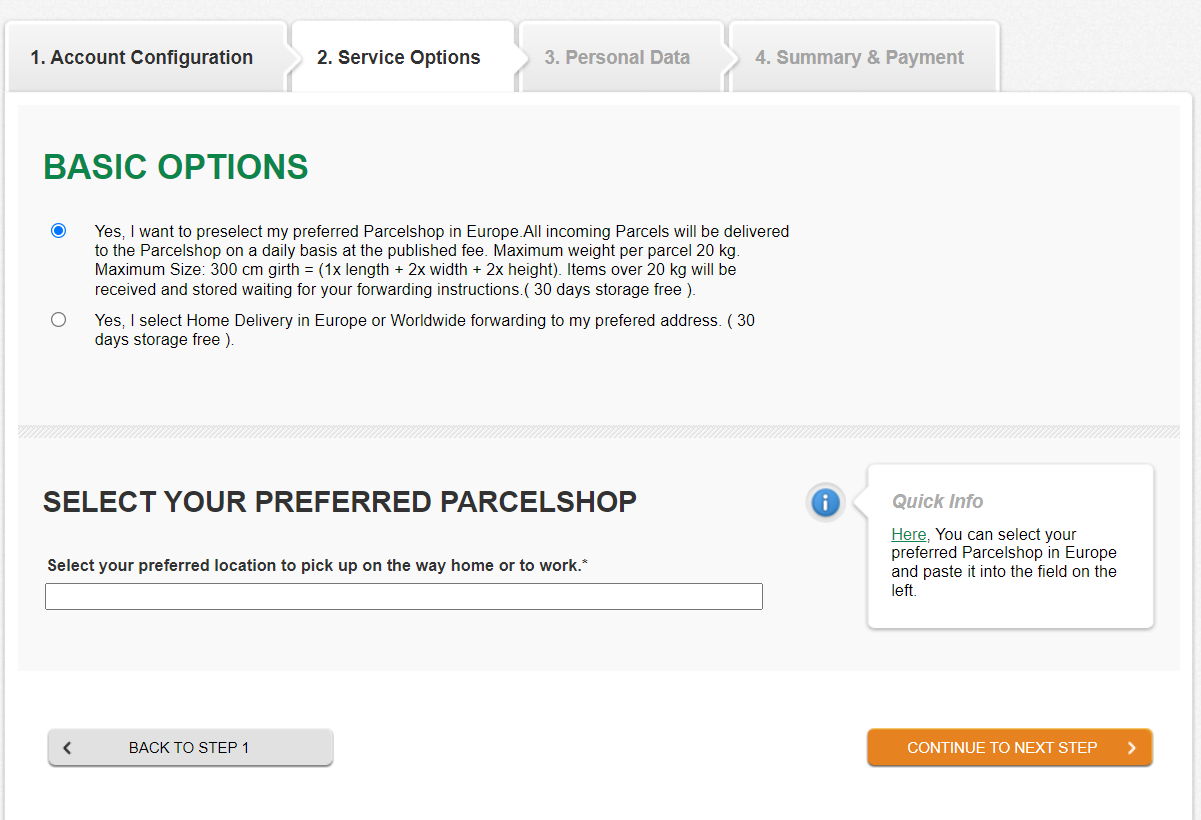
Task: Click the BASIC OPTIONS heading
Action: [x=176, y=167]
